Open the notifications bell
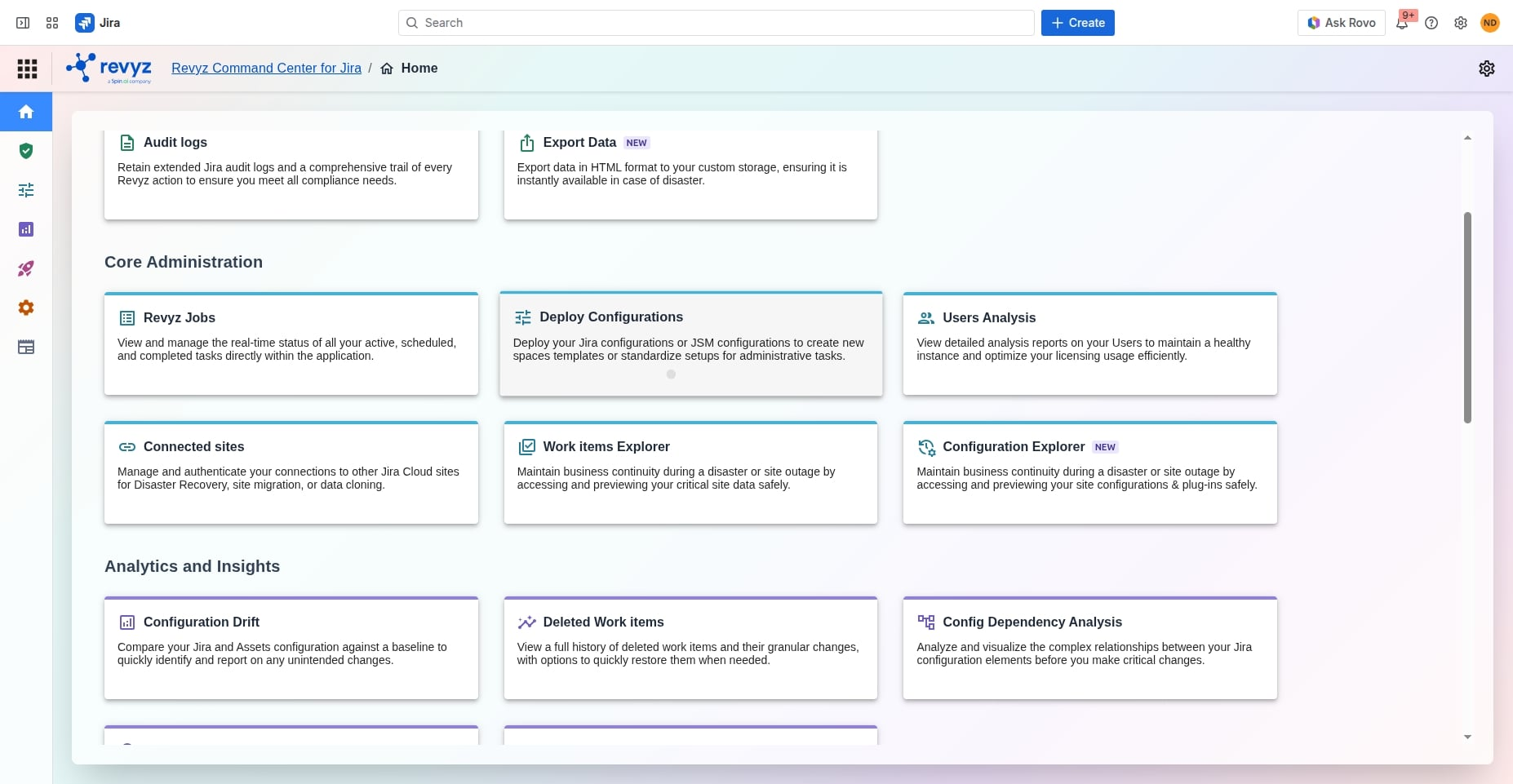The height and width of the screenshot is (784, 1513). click(1402, 23)
